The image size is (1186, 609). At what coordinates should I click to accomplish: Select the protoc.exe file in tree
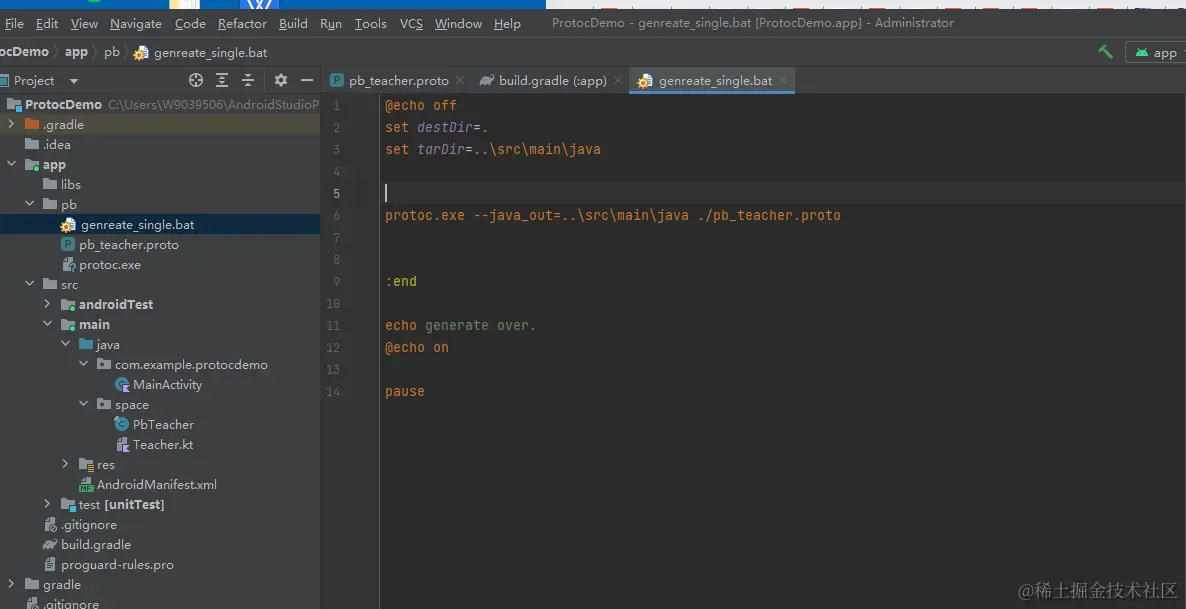click(109, 265)
